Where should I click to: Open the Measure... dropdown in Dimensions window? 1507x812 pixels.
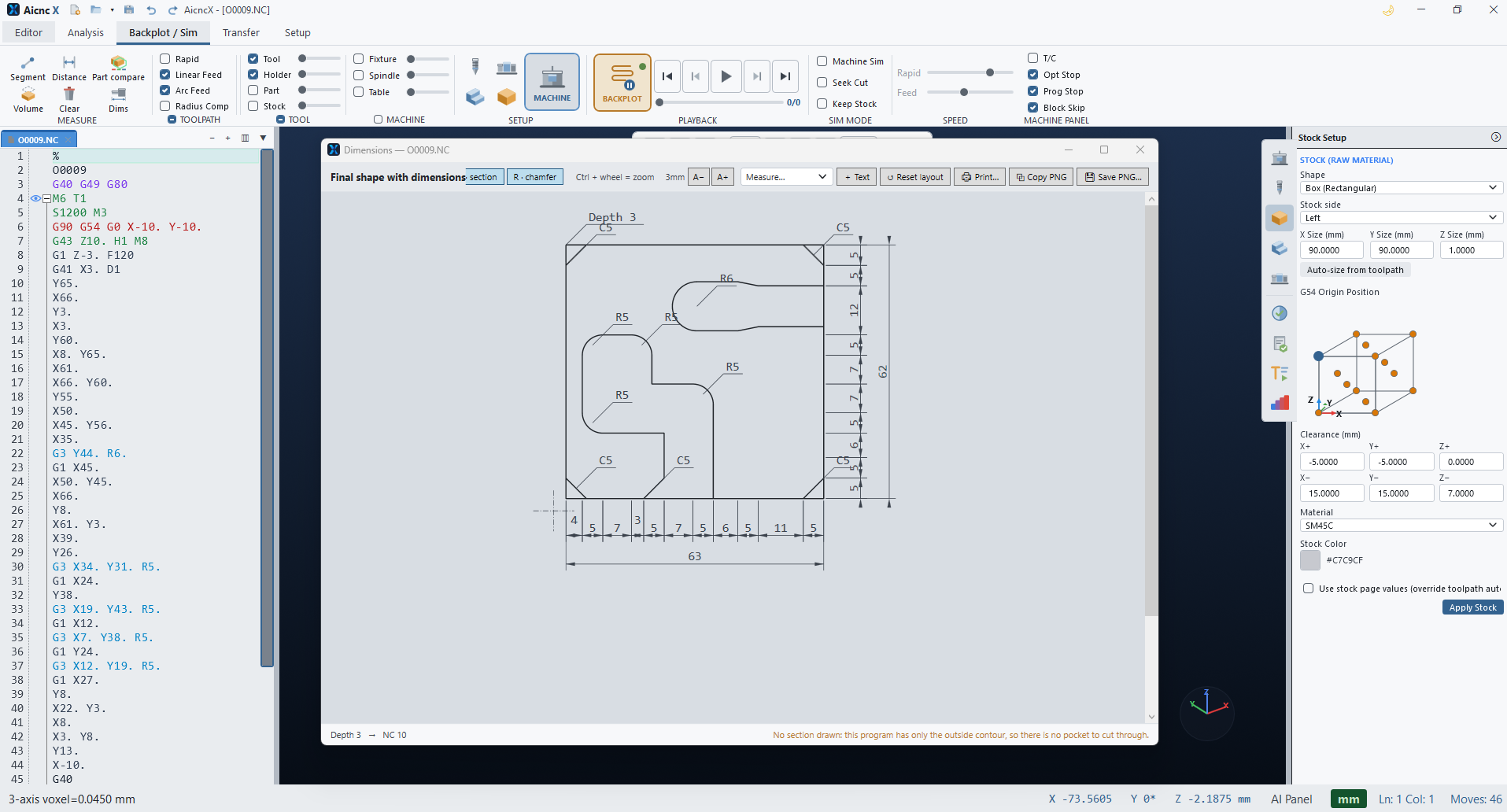(786, 177)
